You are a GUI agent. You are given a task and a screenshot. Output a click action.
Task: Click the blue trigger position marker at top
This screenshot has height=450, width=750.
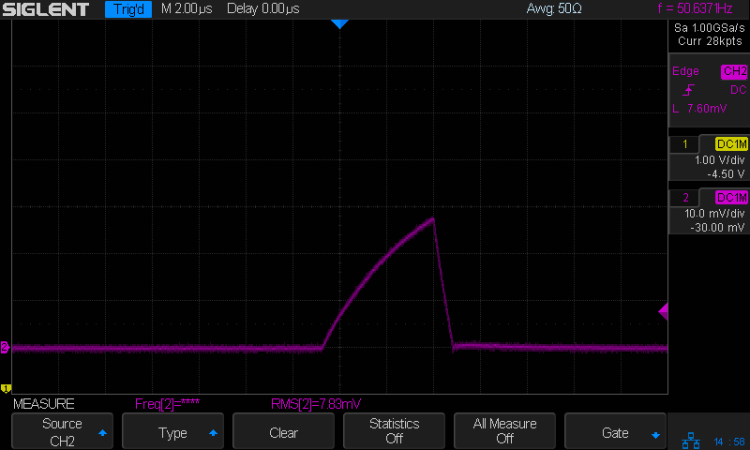coord(339,23)
